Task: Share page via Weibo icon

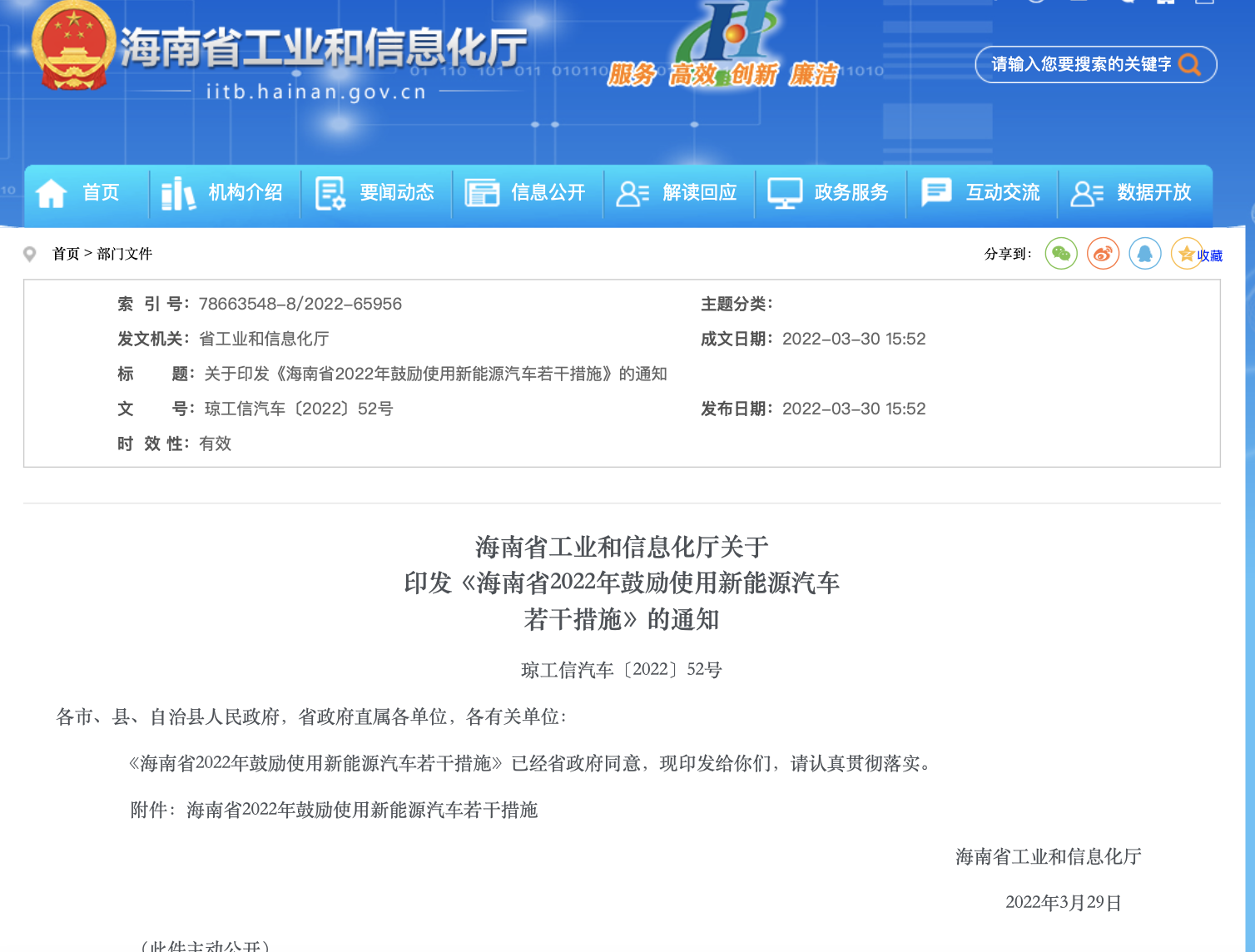Action: (x=1103, y=254)
